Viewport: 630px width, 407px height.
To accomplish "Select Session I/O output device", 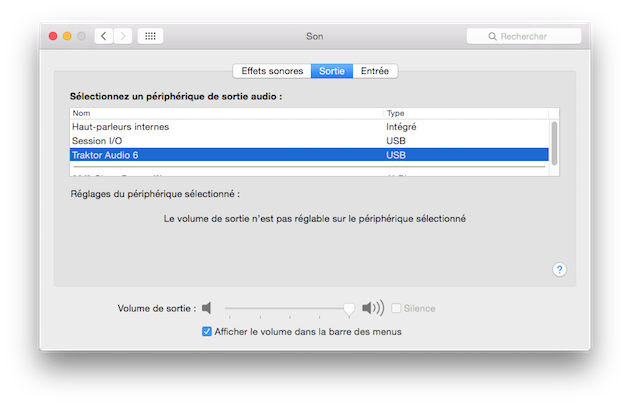I will (309, 141).
